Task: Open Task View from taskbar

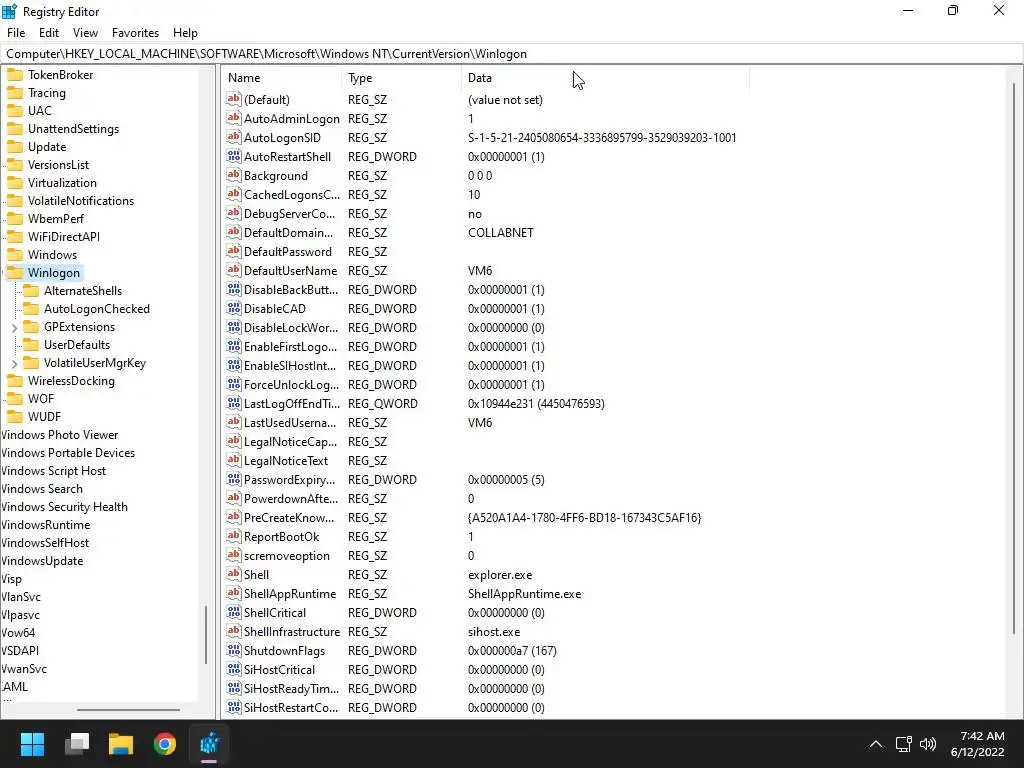Action: pos(77,744)
